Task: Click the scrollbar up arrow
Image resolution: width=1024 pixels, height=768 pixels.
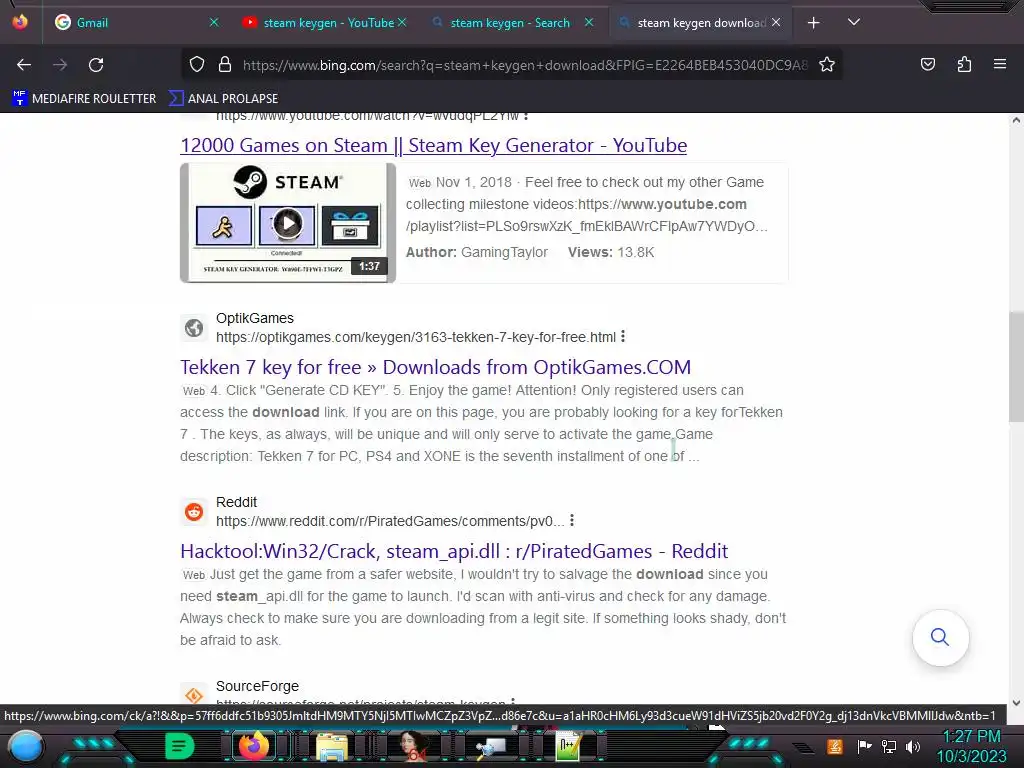Action: coord(1016,120)
